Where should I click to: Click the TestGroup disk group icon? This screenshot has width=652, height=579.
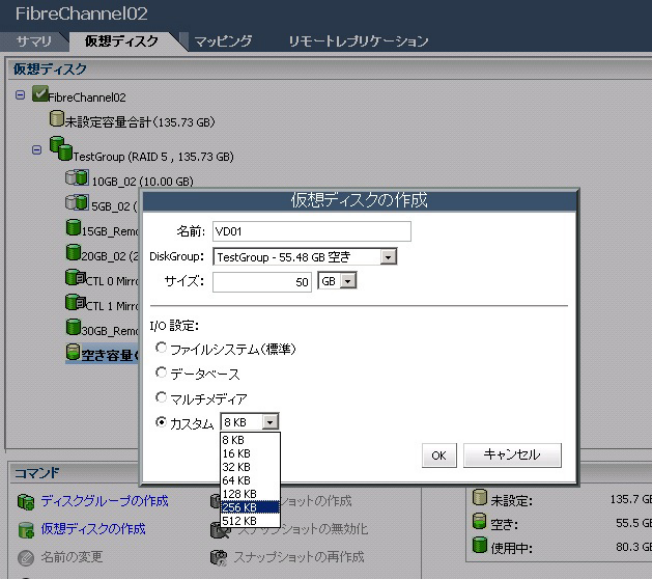click(61, 149)
